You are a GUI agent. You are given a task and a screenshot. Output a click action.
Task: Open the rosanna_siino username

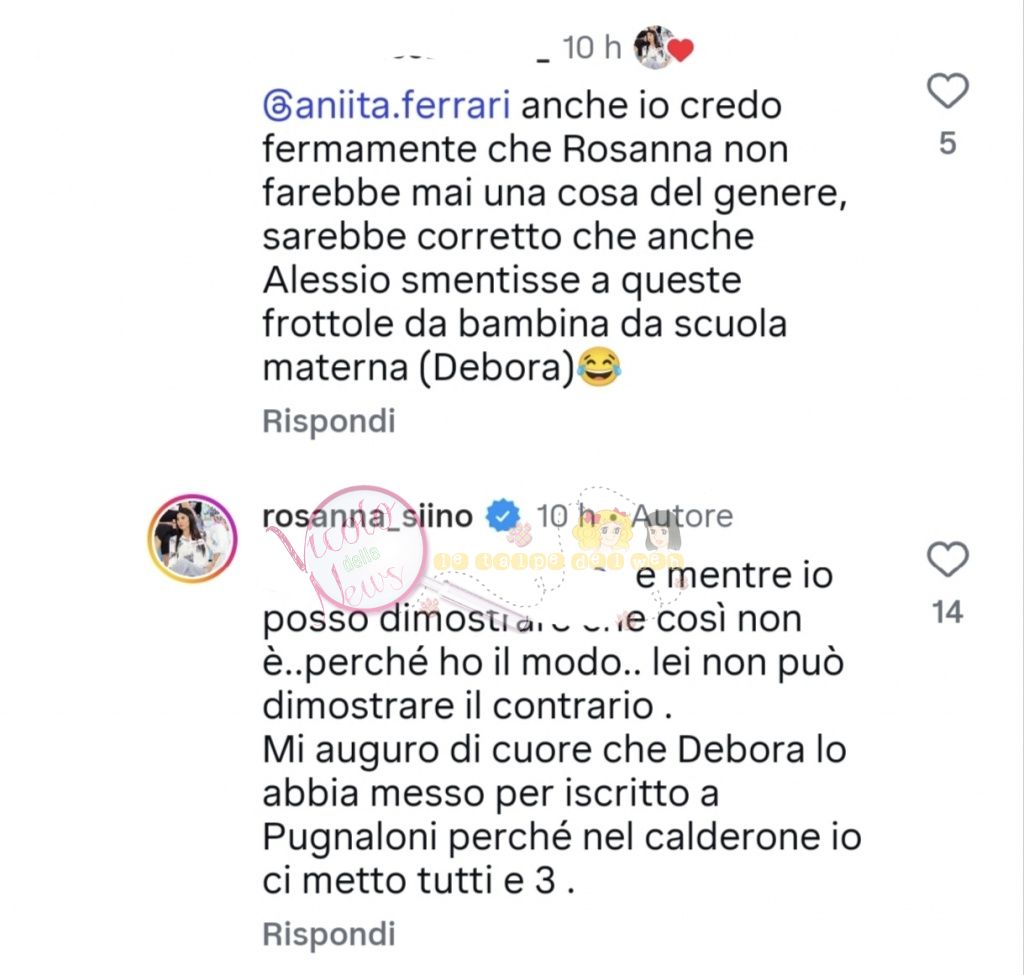[x=368, y=516]
